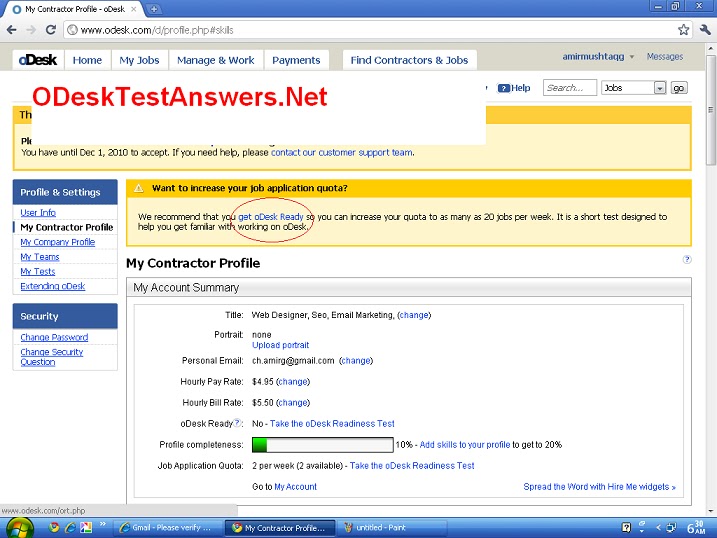
Task: Open My Tests sidebar link
Action: point(37,271)
